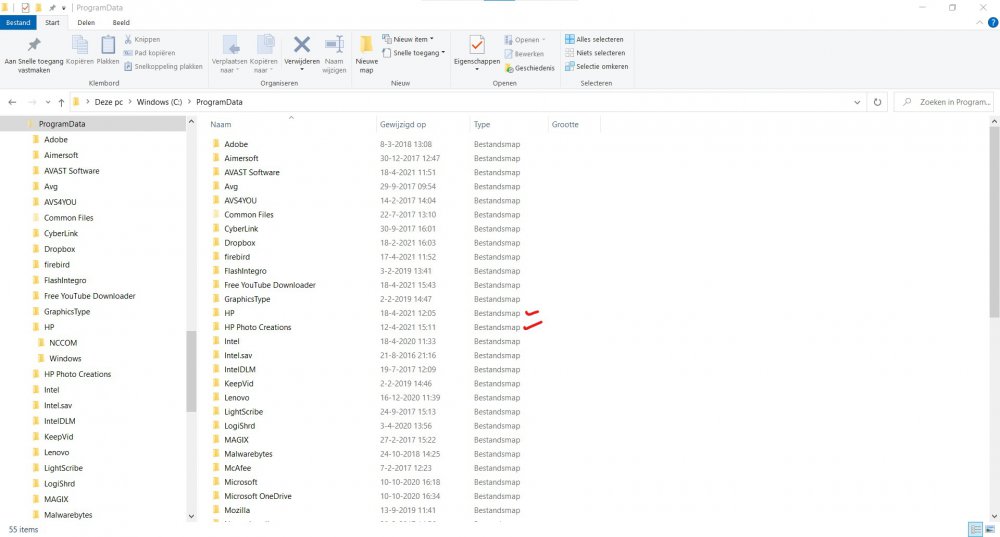Open the Nieuw item dropdown
1000x537 pixels.
[412, 39]
